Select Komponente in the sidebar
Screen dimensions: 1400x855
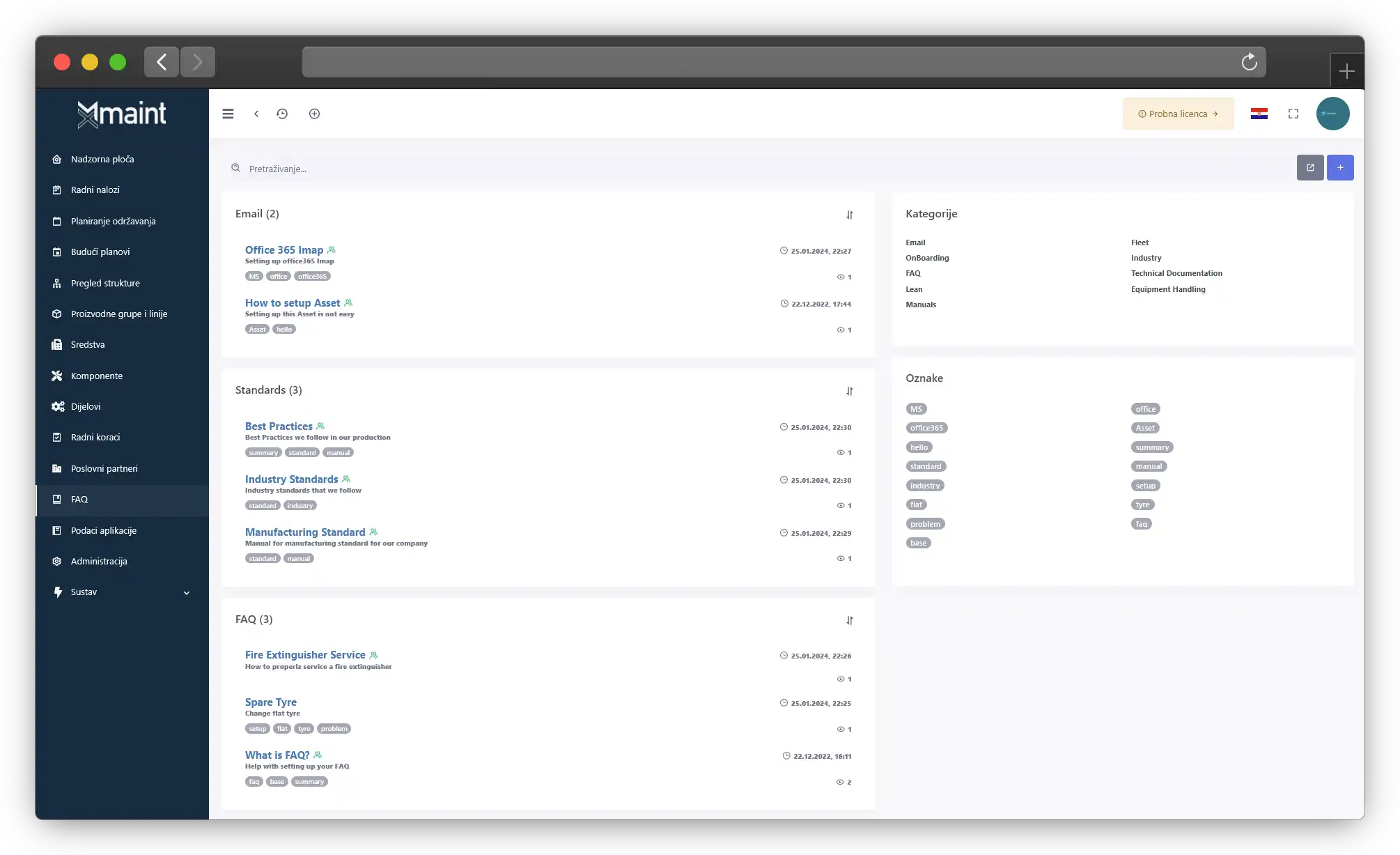[97, 376]
